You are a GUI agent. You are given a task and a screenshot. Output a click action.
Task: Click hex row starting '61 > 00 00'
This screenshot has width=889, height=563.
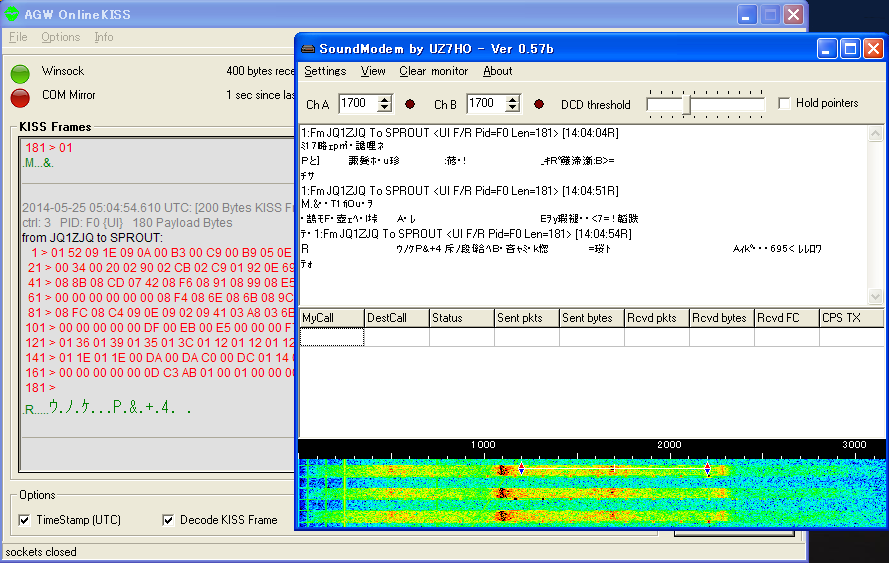click(161, 298)
